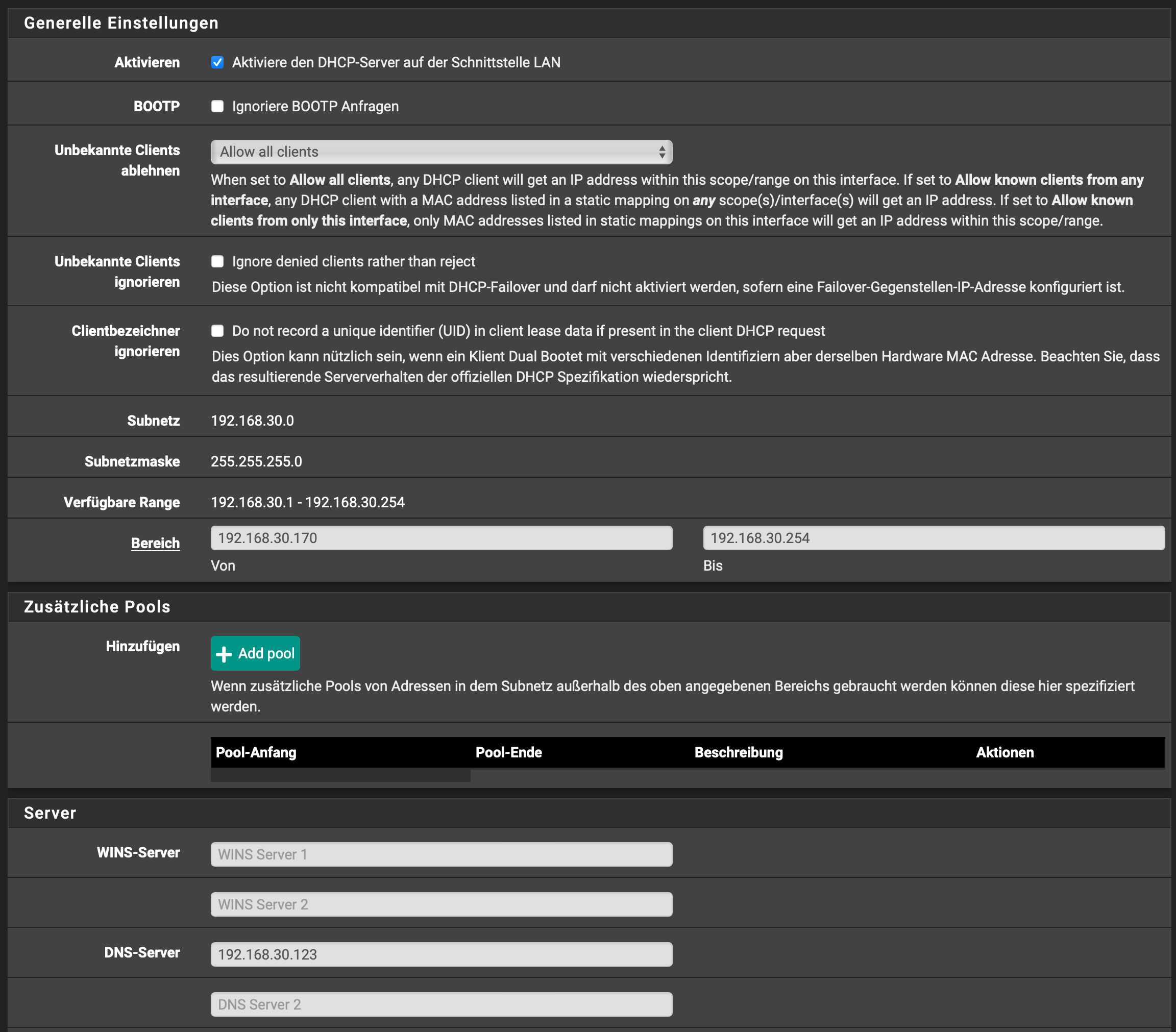Tick the Do not record UID checkbox
The height and width of the screenshot is (1032, 1176).
[x=217, y=331]
